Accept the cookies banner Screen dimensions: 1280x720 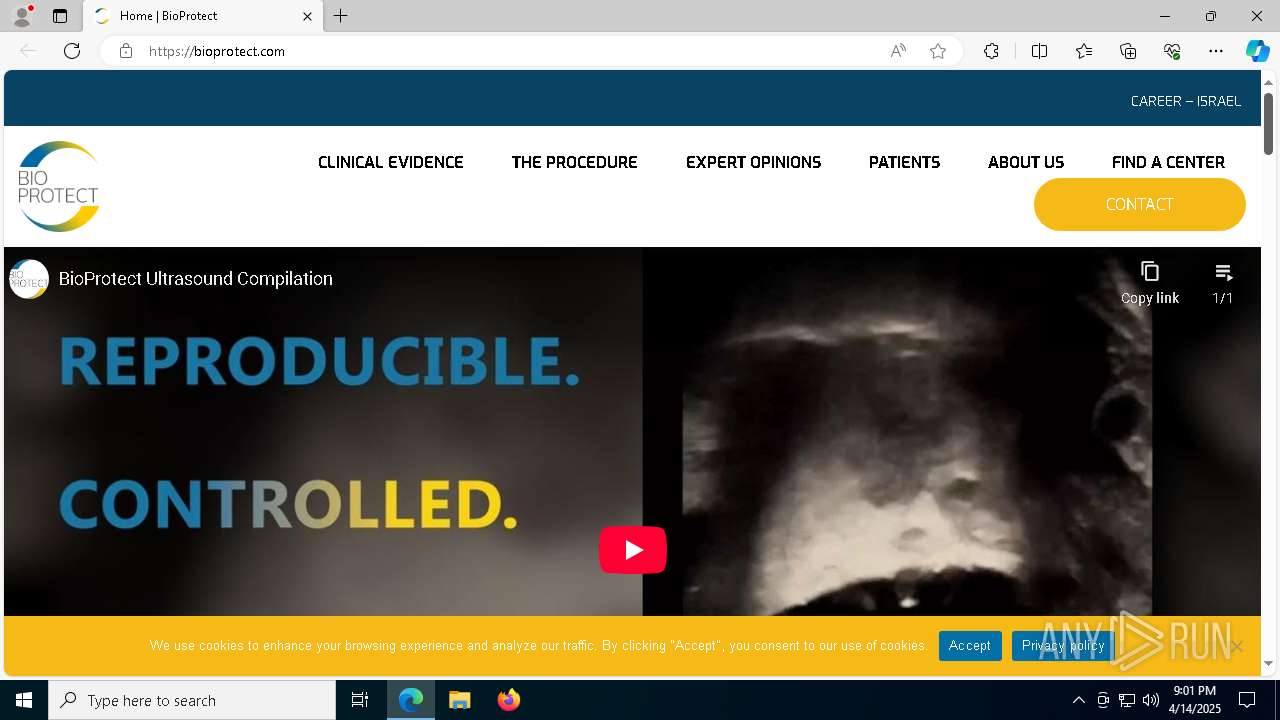(970, 646)
